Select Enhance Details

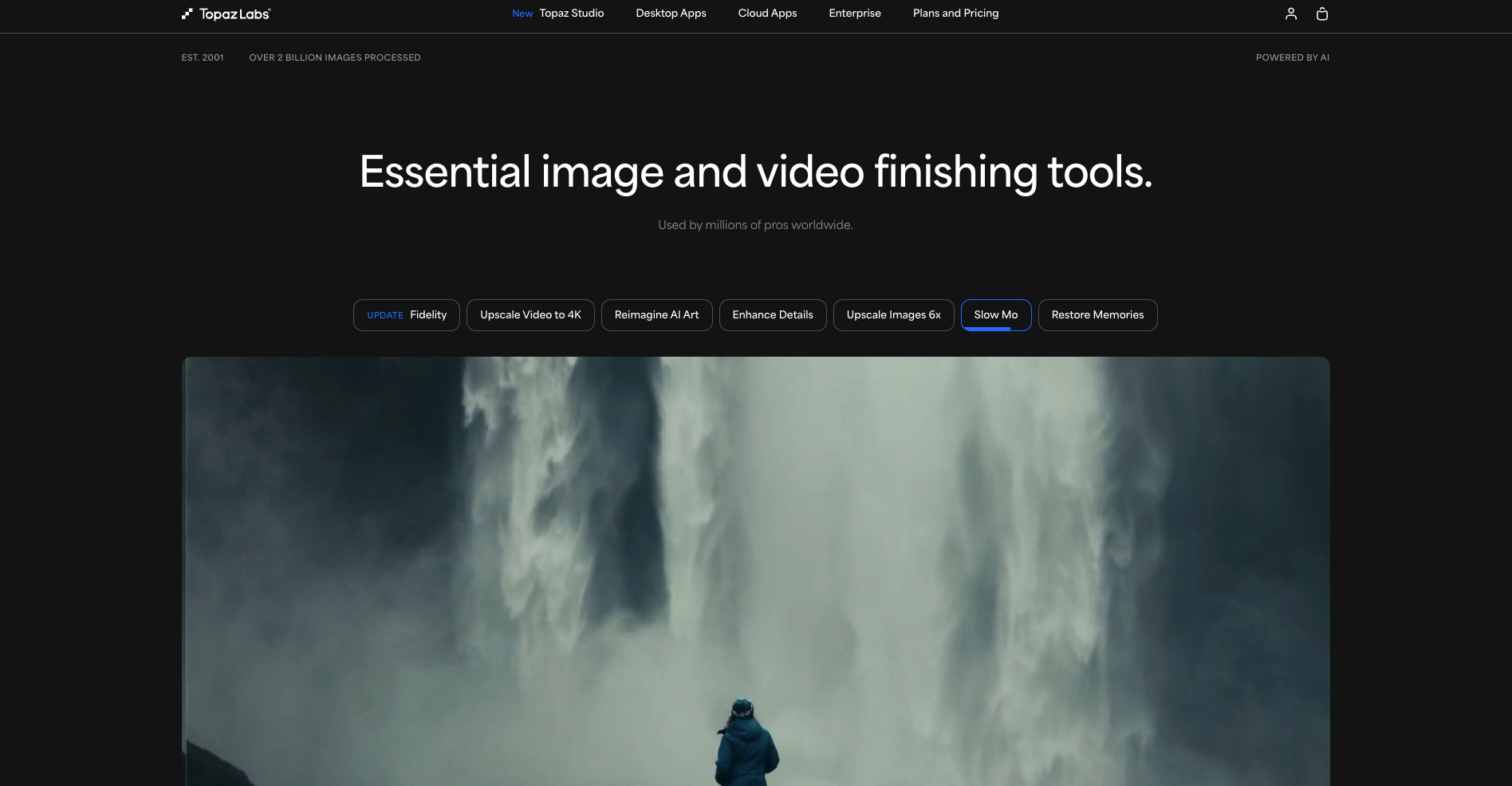pos(772,314)
